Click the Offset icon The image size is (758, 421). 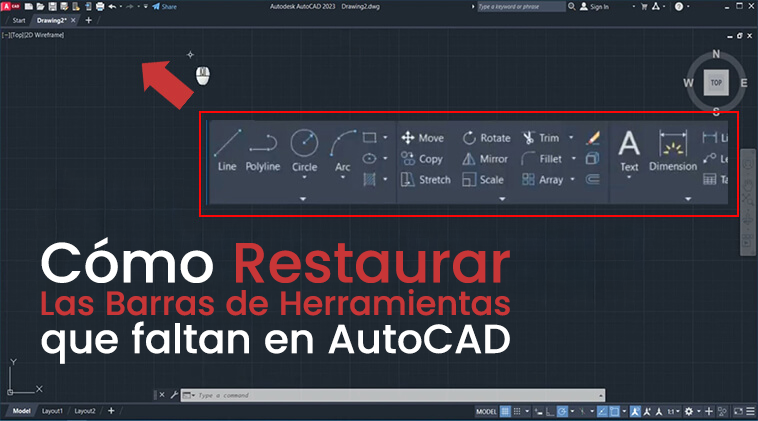point(593,179)
